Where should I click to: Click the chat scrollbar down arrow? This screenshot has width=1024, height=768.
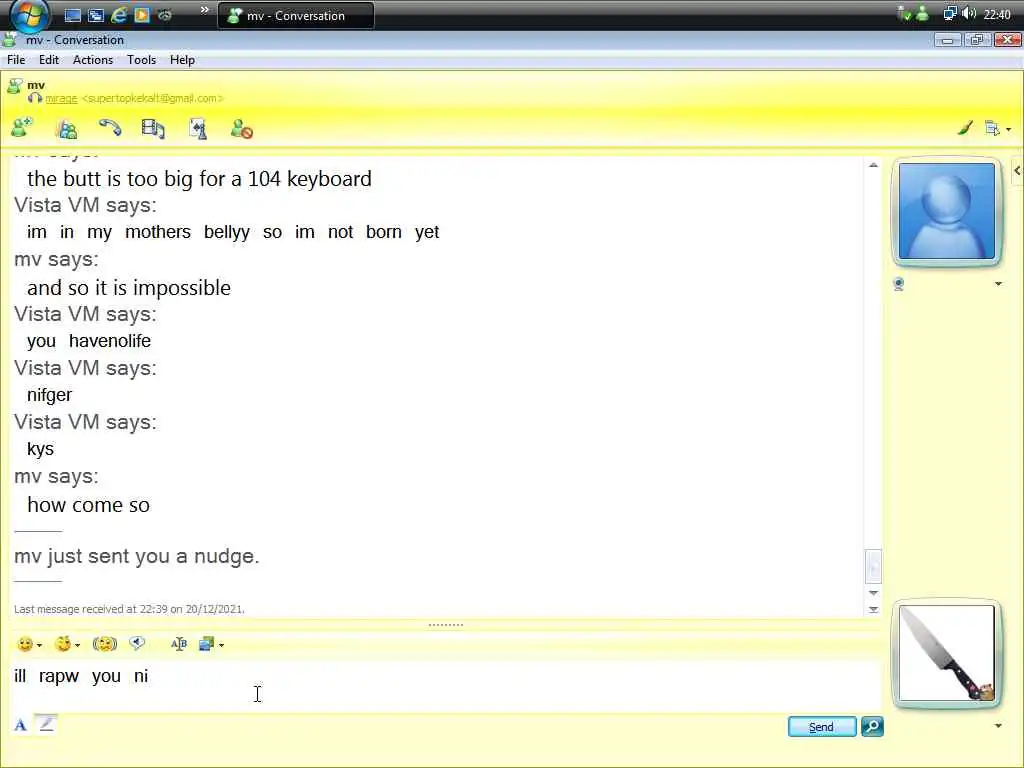pyautogui.click(x=873, y=593)
